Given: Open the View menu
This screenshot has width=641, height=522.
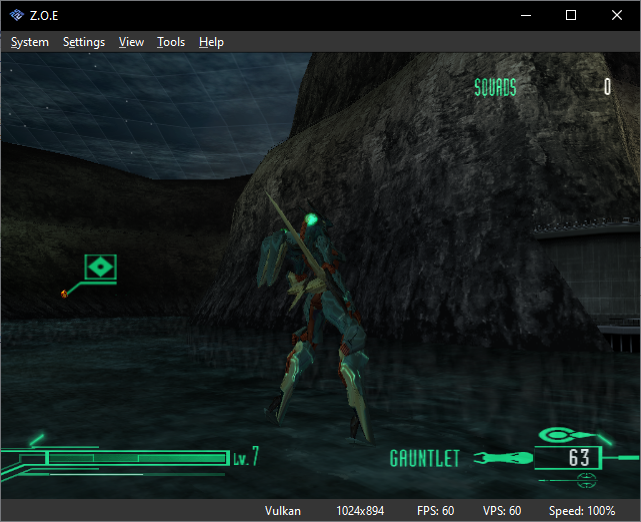Looking at the screenshot, I should point(131,42).
